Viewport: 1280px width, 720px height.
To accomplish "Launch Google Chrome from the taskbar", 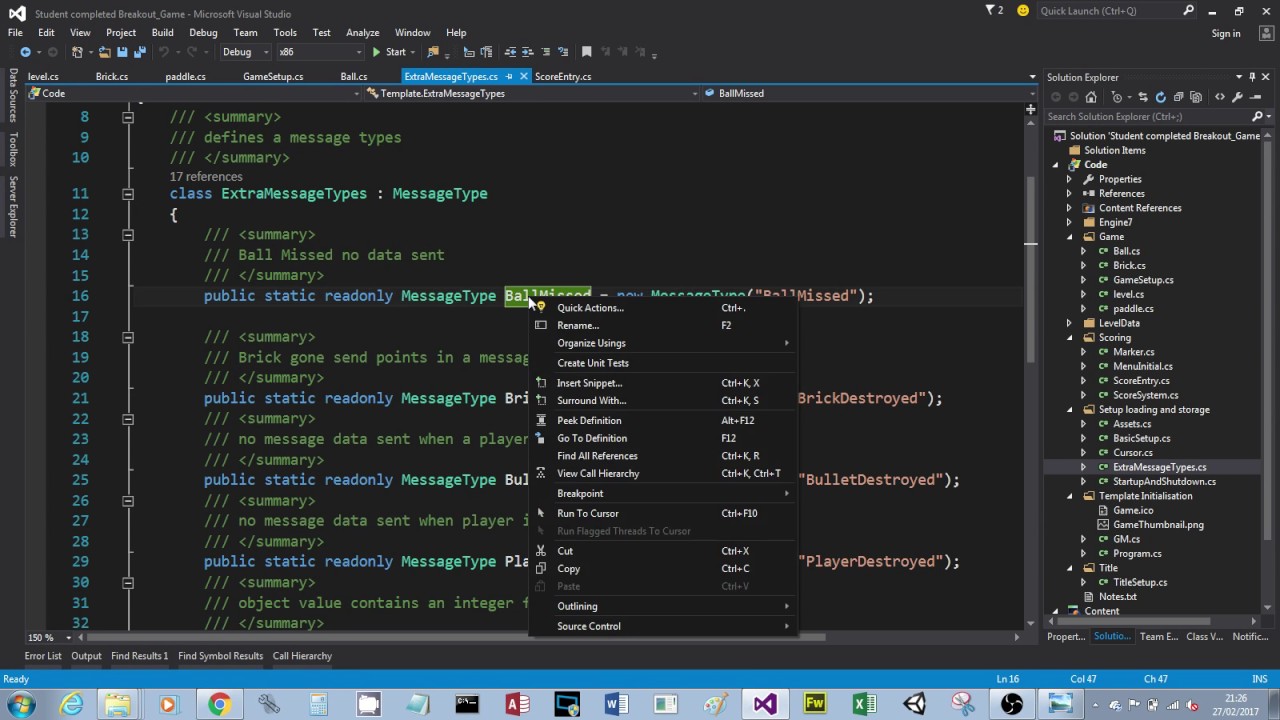I will [x=219, y=704].
